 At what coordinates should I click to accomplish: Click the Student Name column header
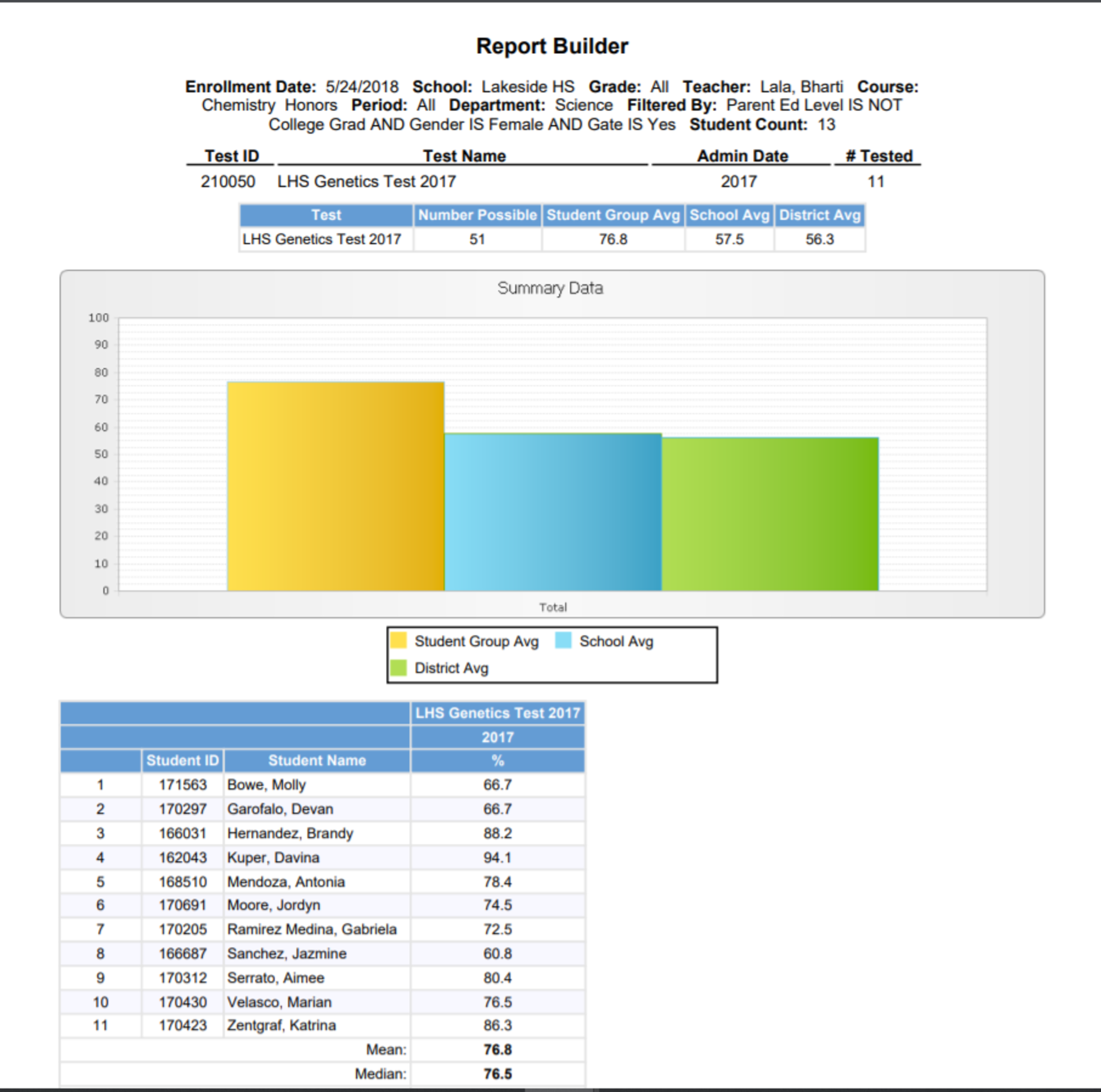[x=317, y=760]
